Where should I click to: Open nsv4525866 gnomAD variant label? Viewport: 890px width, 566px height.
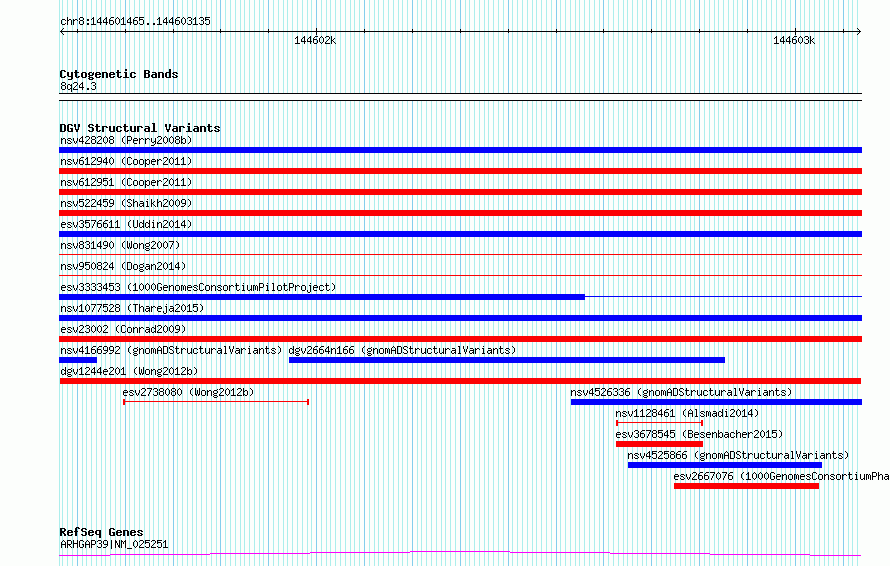[x=738, y=455]
